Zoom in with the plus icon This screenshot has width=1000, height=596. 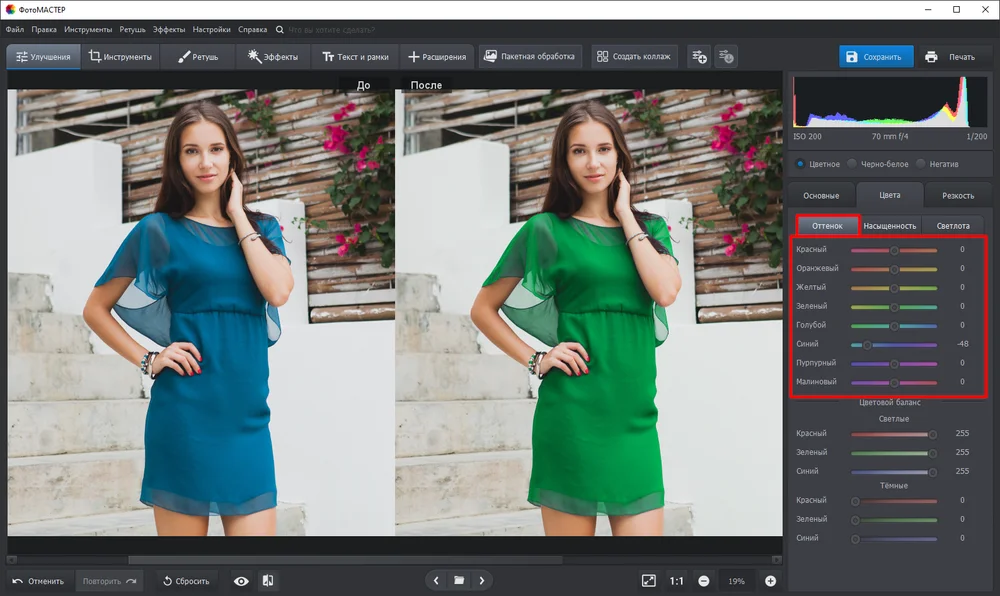click(770, 581)
